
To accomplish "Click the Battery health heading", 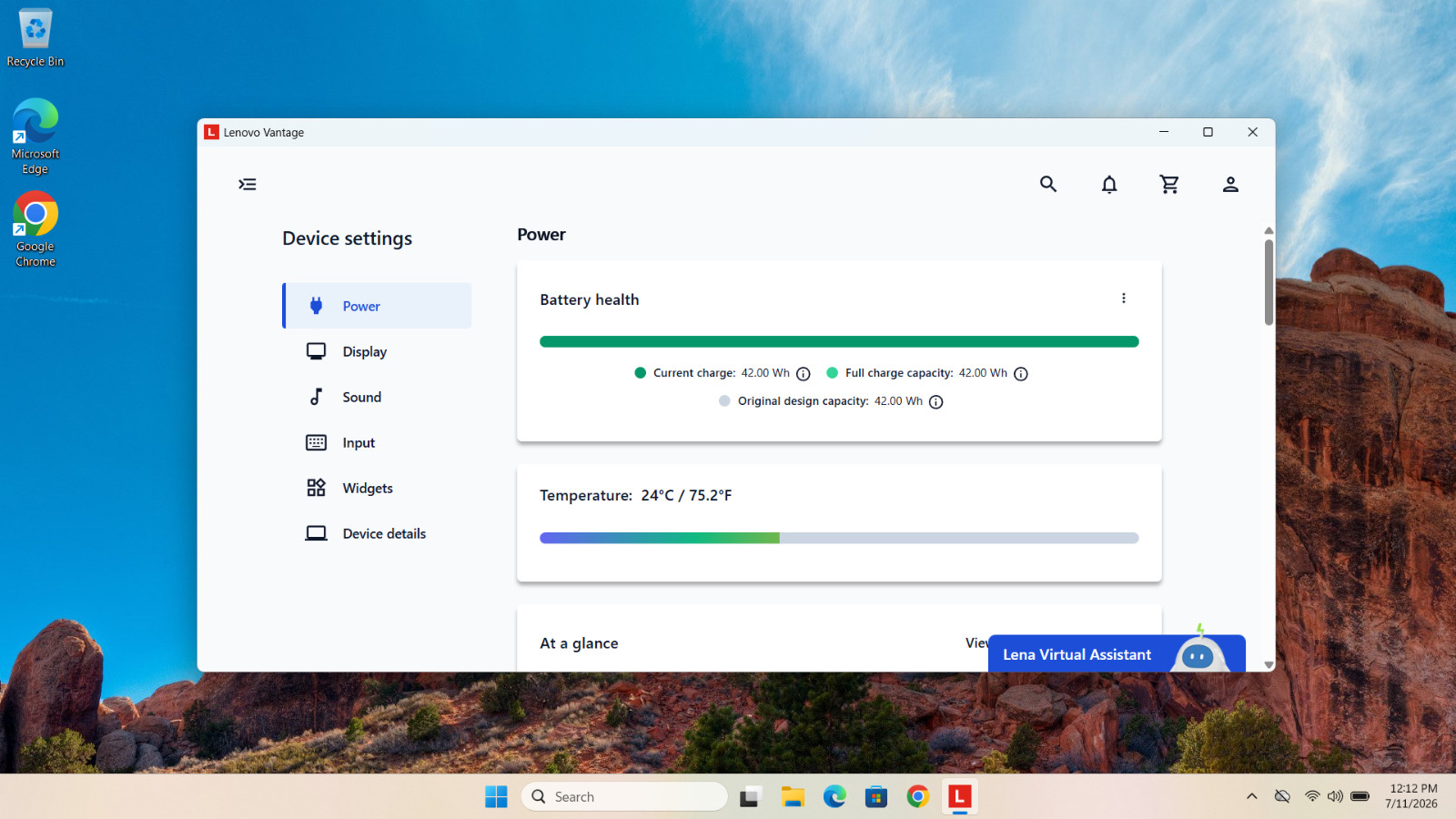I will pos(590,299).
